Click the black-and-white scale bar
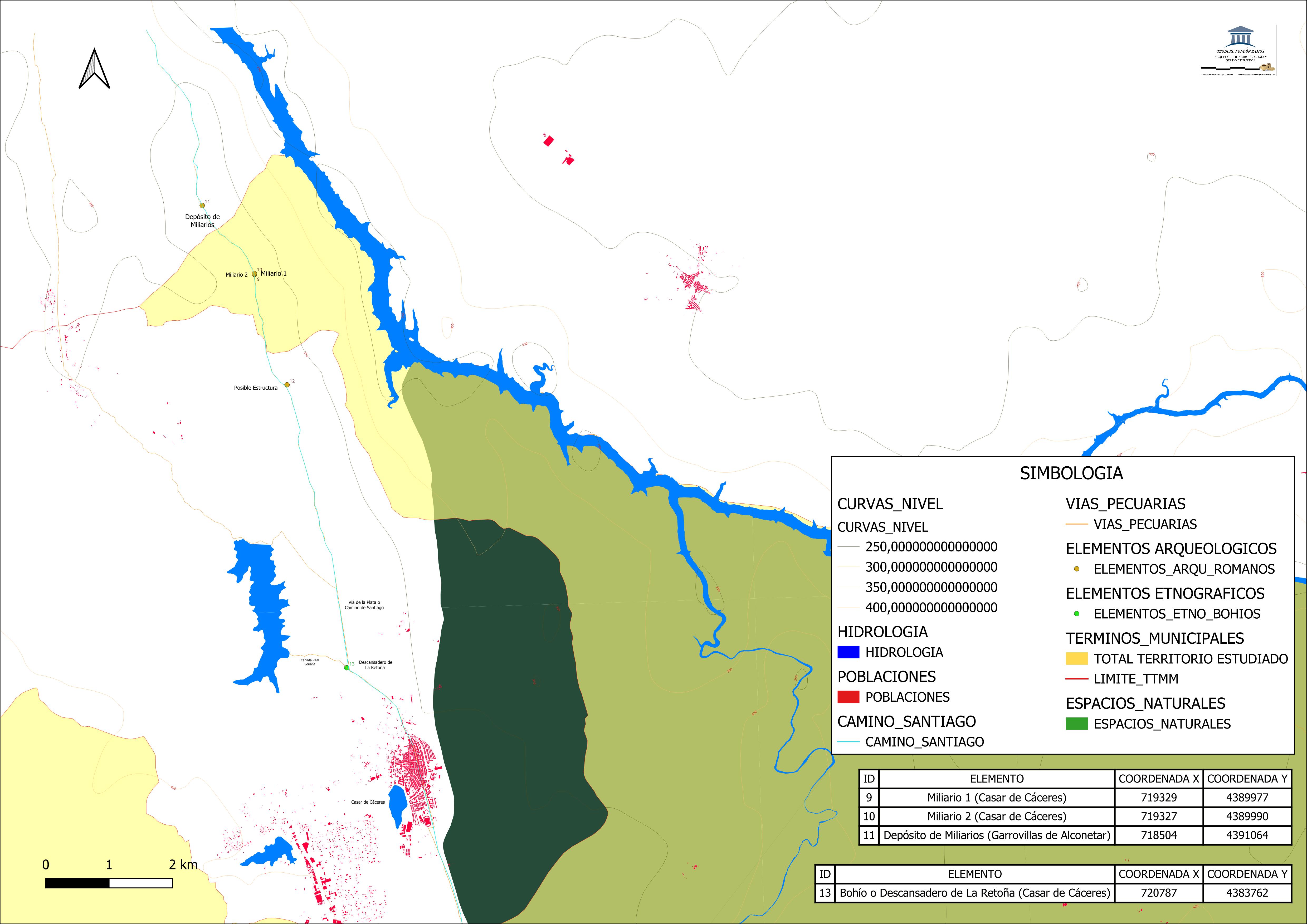1307x924 pixels. point(109,883)
